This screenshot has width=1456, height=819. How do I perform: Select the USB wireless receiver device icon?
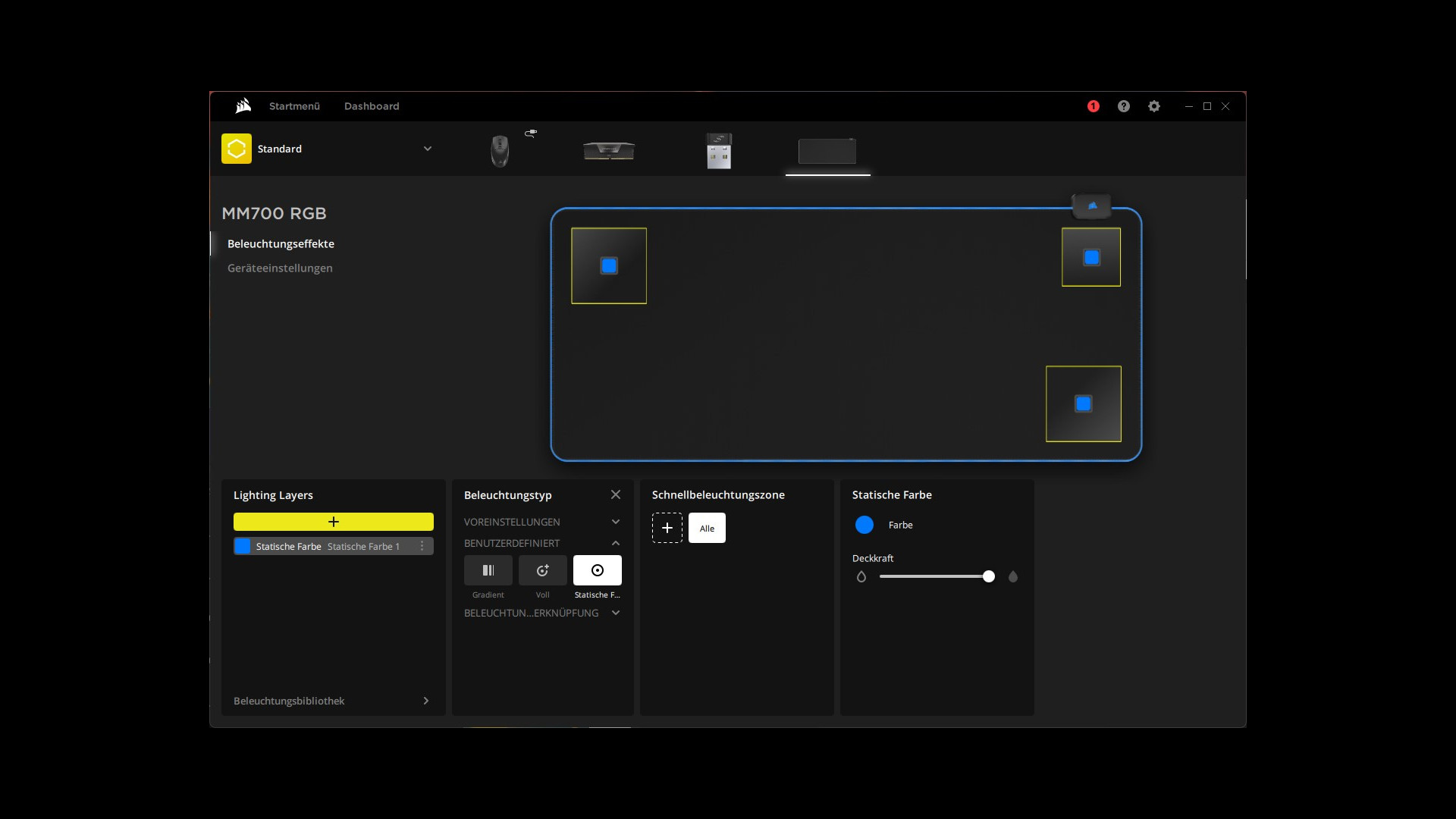coord(718,151)
